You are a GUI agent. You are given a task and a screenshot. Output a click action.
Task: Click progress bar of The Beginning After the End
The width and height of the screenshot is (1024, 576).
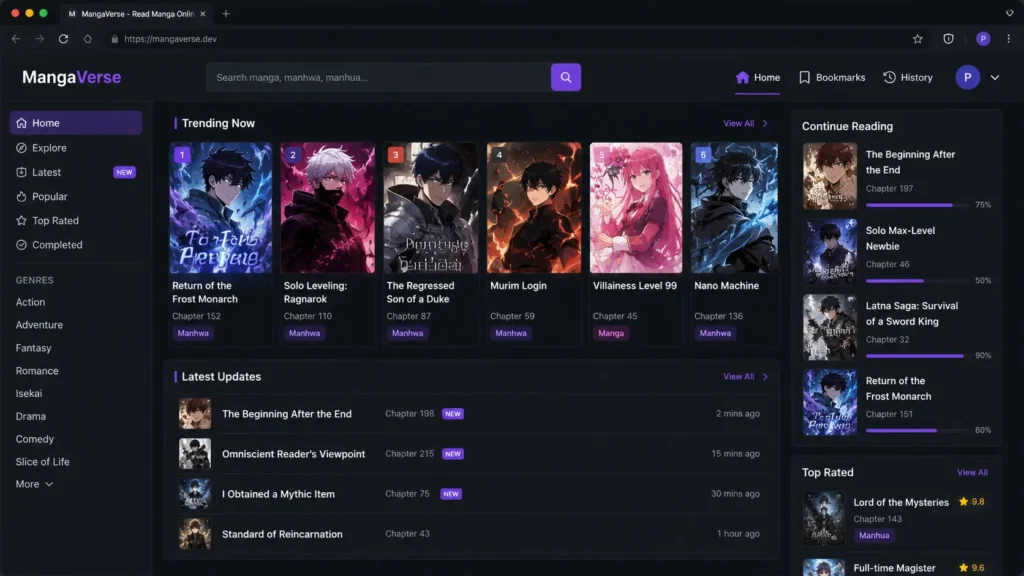coord(918,205)
